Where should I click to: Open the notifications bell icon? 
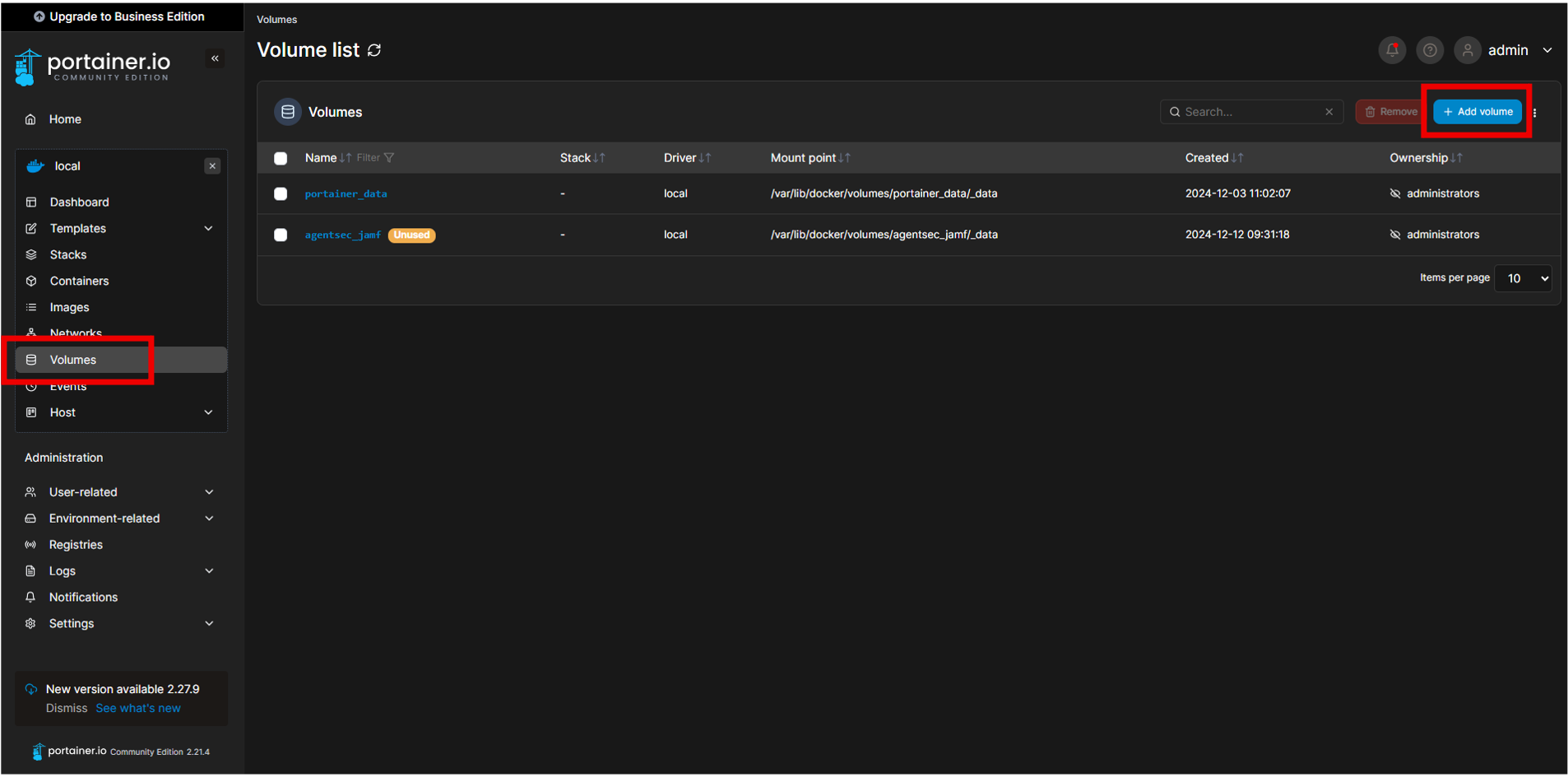point(1392,50)
